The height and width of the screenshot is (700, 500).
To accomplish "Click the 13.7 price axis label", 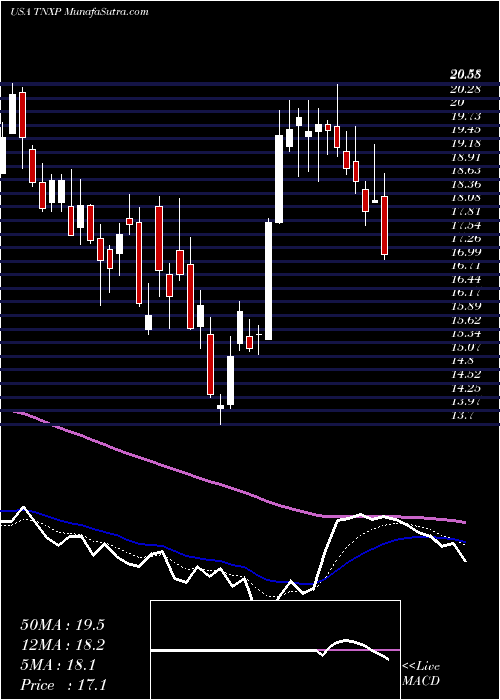I will click(x=462, y=416).
